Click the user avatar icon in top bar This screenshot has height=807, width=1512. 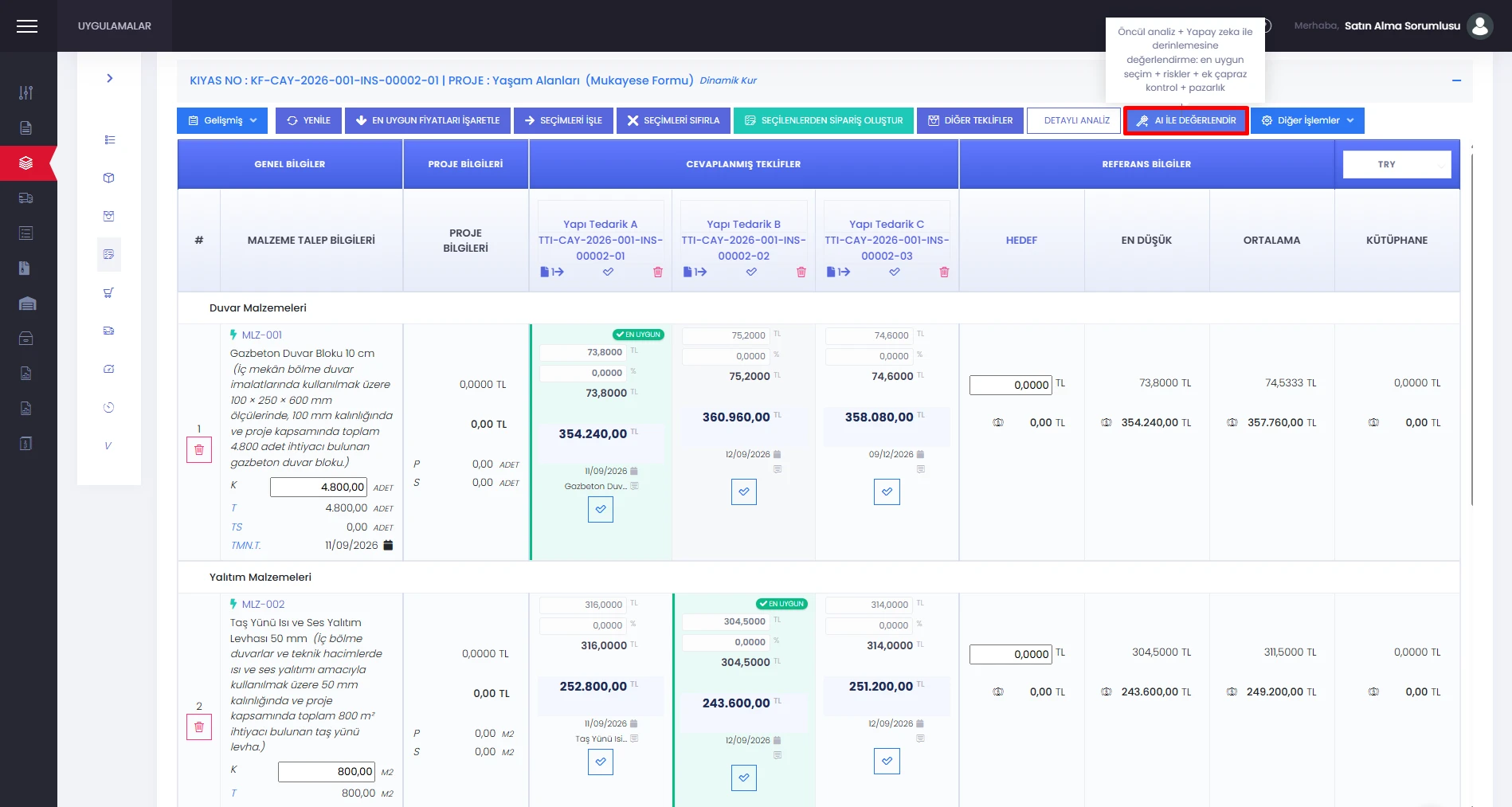pyautogui.click(x=1480, y=26)
